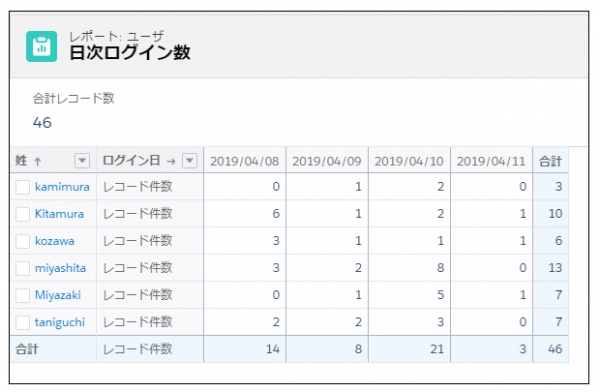600x392 pixels.
Task: Click レコード件数 in the kamimura row
Action: pos(138,187)
